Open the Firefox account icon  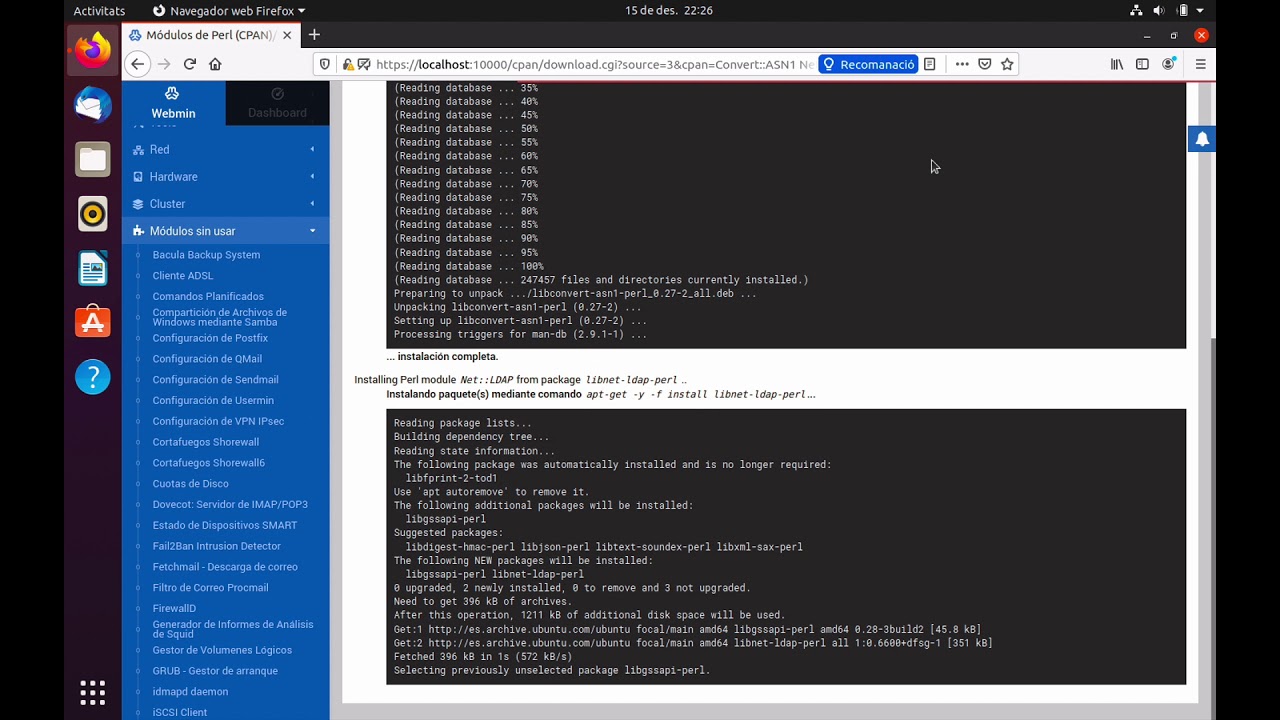(x=1168, y=64)
